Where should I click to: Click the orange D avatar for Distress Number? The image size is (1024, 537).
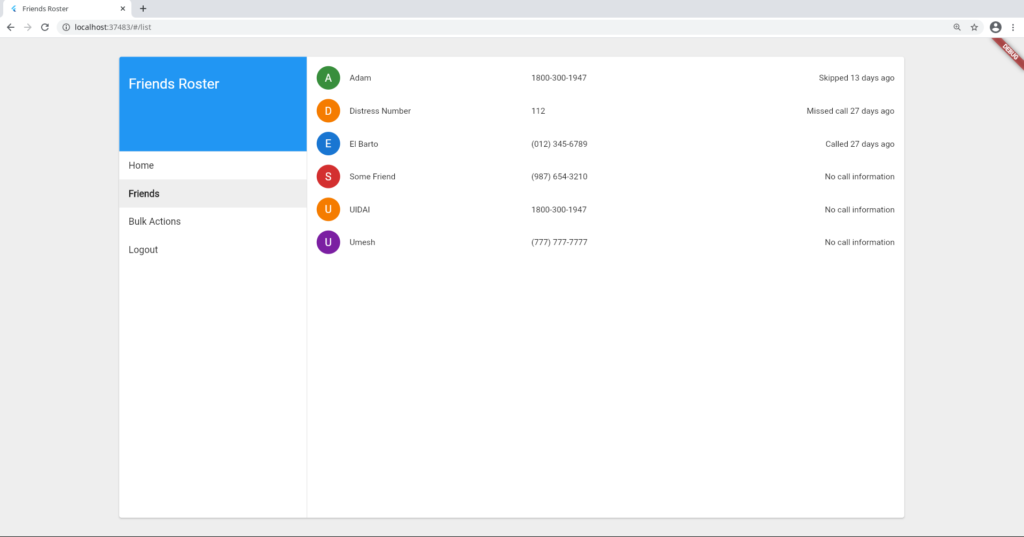[328, 111]
